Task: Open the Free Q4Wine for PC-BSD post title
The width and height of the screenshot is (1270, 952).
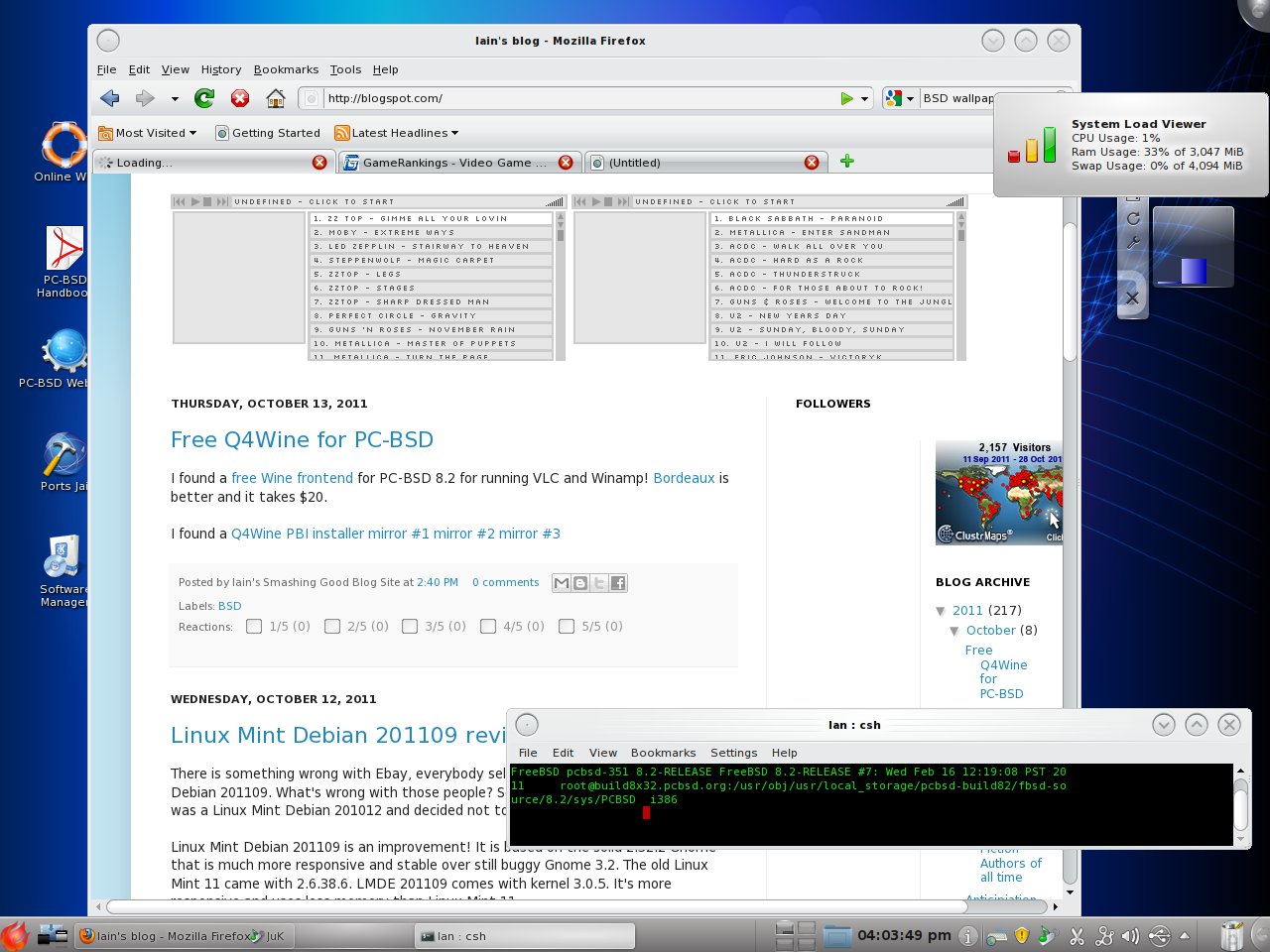Action: 302,439
